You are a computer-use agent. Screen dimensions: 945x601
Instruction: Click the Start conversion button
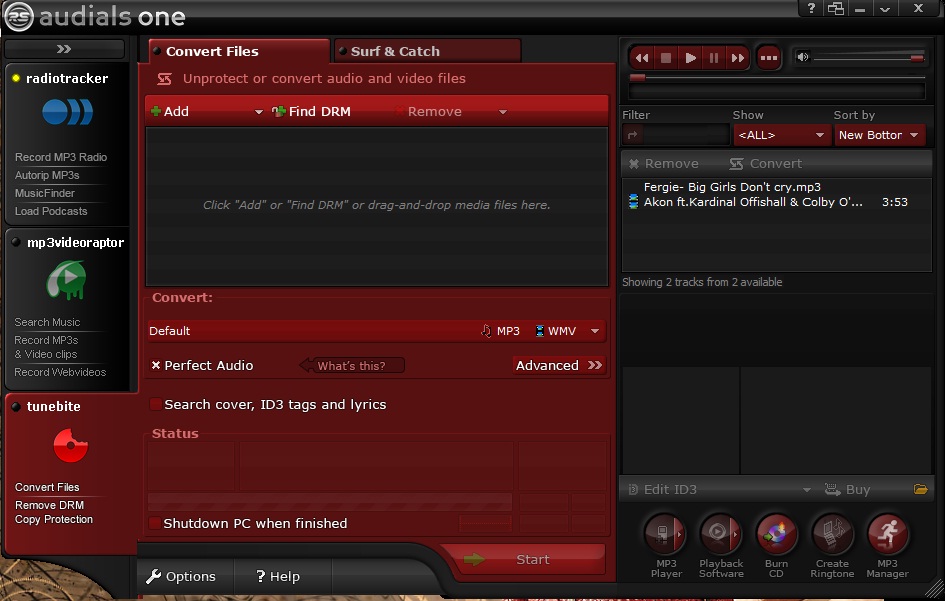[524, 559]
